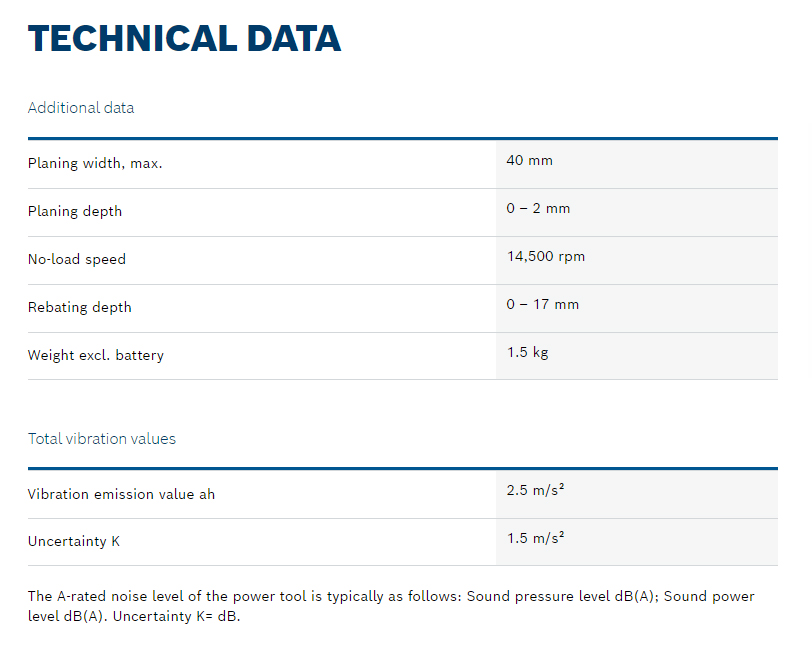Click the Rebating depth label
The height and width of the screenshot is (656, 812).
click(80, 307)
